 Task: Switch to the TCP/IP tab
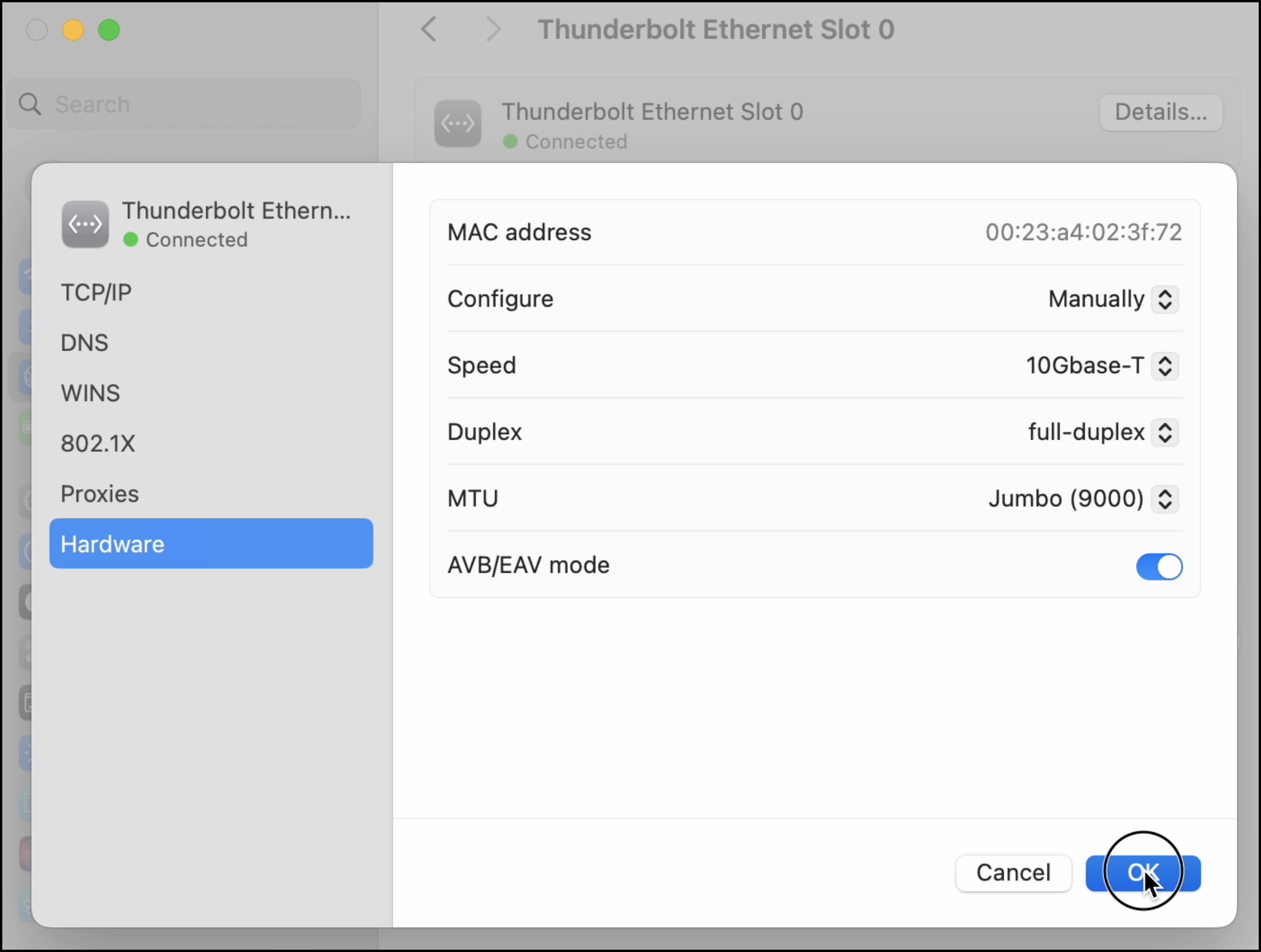click(96, 293)
